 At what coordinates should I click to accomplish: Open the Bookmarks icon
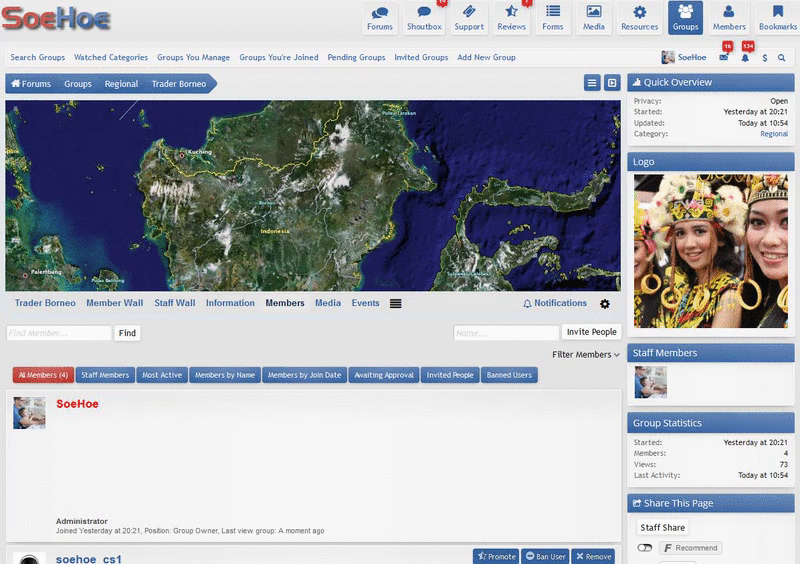(x=778, y=17)
